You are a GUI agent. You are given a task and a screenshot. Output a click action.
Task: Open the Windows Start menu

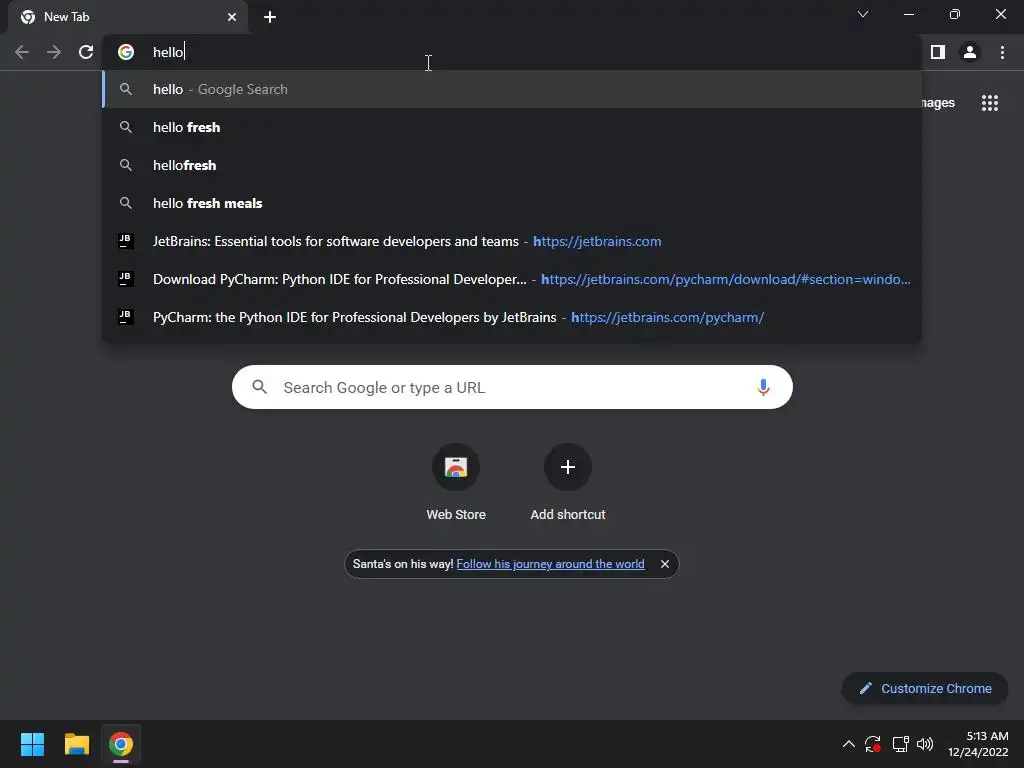click(32, 744)
